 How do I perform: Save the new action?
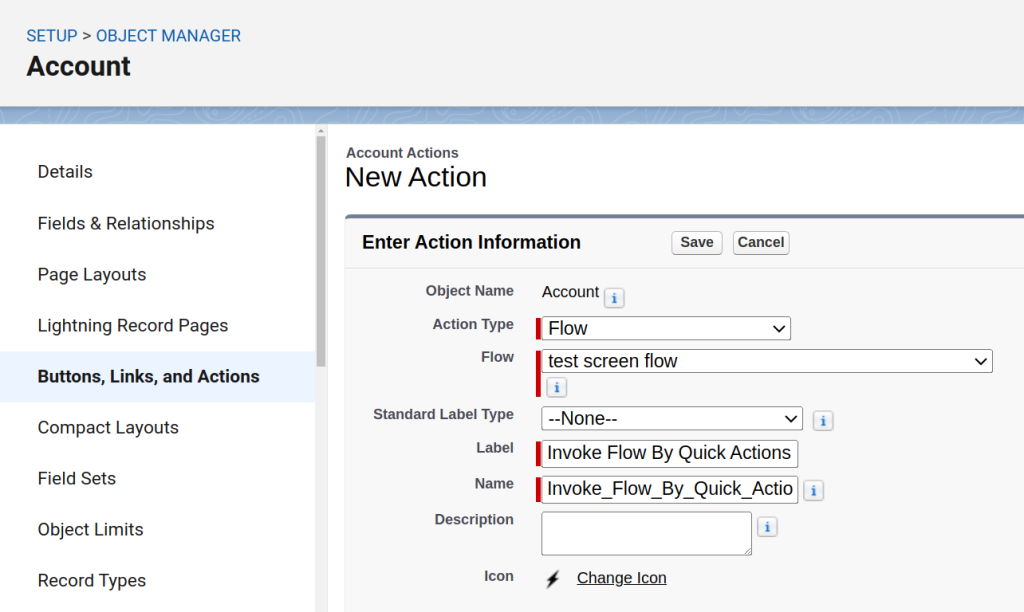click(697, 242)
